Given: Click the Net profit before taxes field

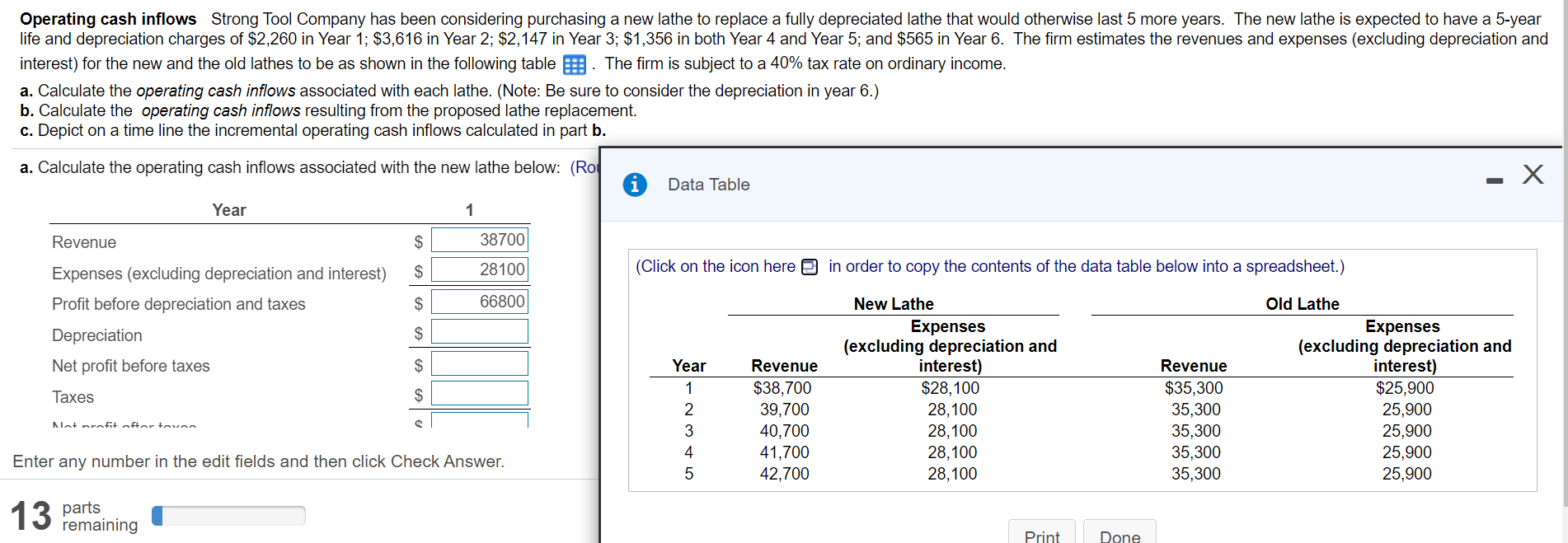Looking at the screenshot, I should click(x=479, y=362).
